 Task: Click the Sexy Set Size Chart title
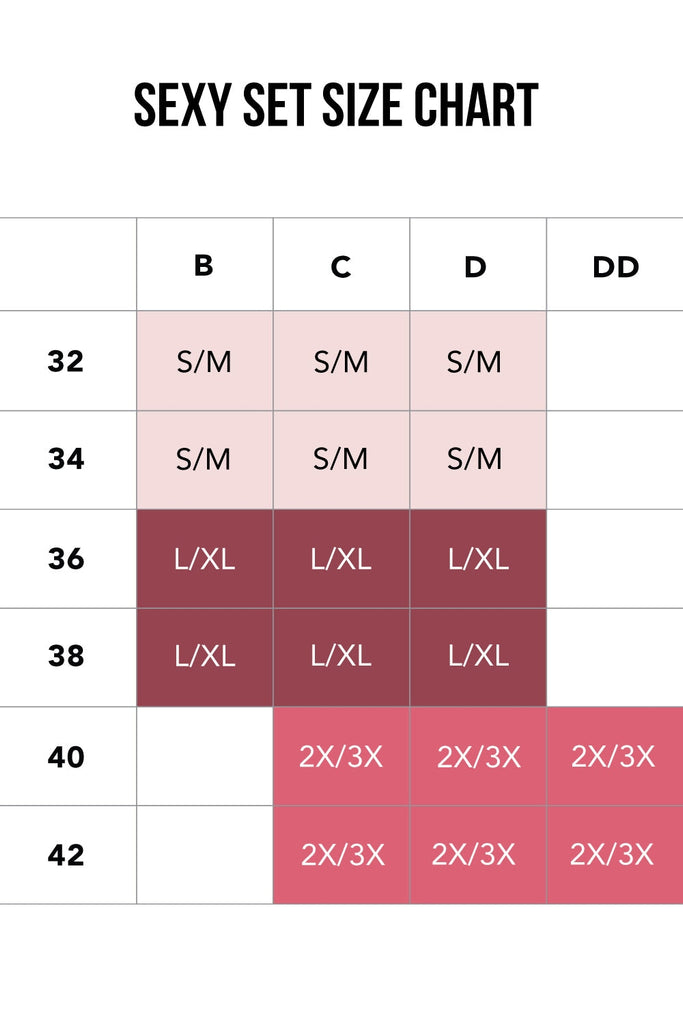pos(336,105)
